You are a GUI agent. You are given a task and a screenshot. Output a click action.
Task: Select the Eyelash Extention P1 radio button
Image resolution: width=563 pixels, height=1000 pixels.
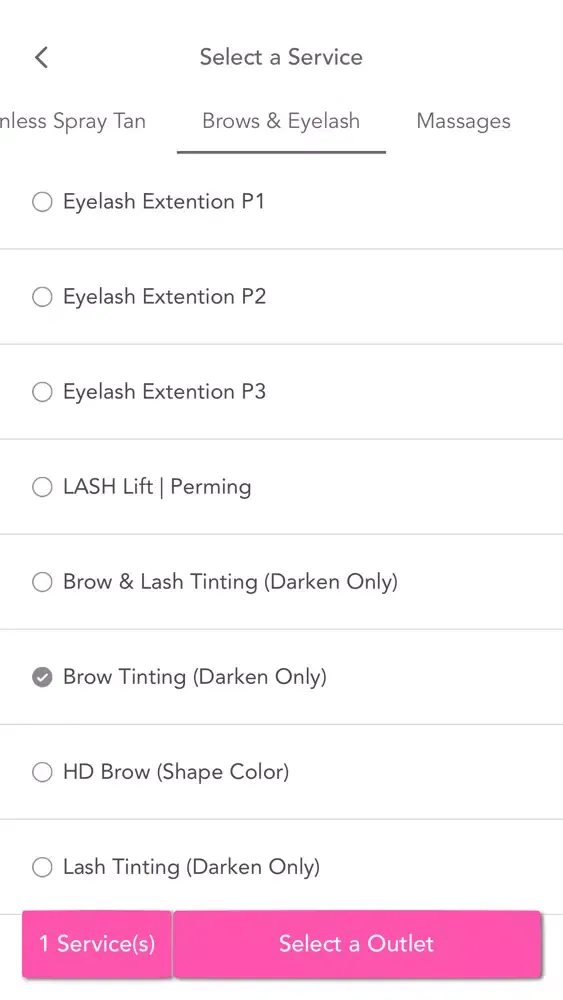(42, 202)
